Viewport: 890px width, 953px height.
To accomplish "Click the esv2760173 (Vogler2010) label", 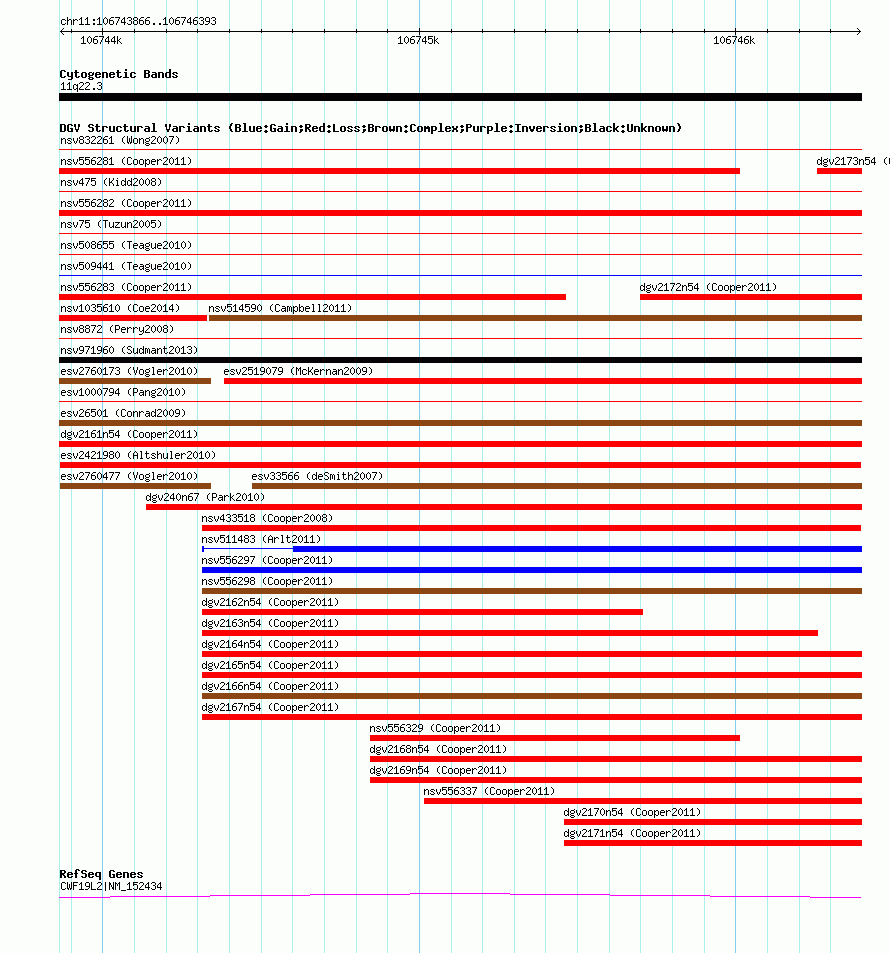I will 129,371.
